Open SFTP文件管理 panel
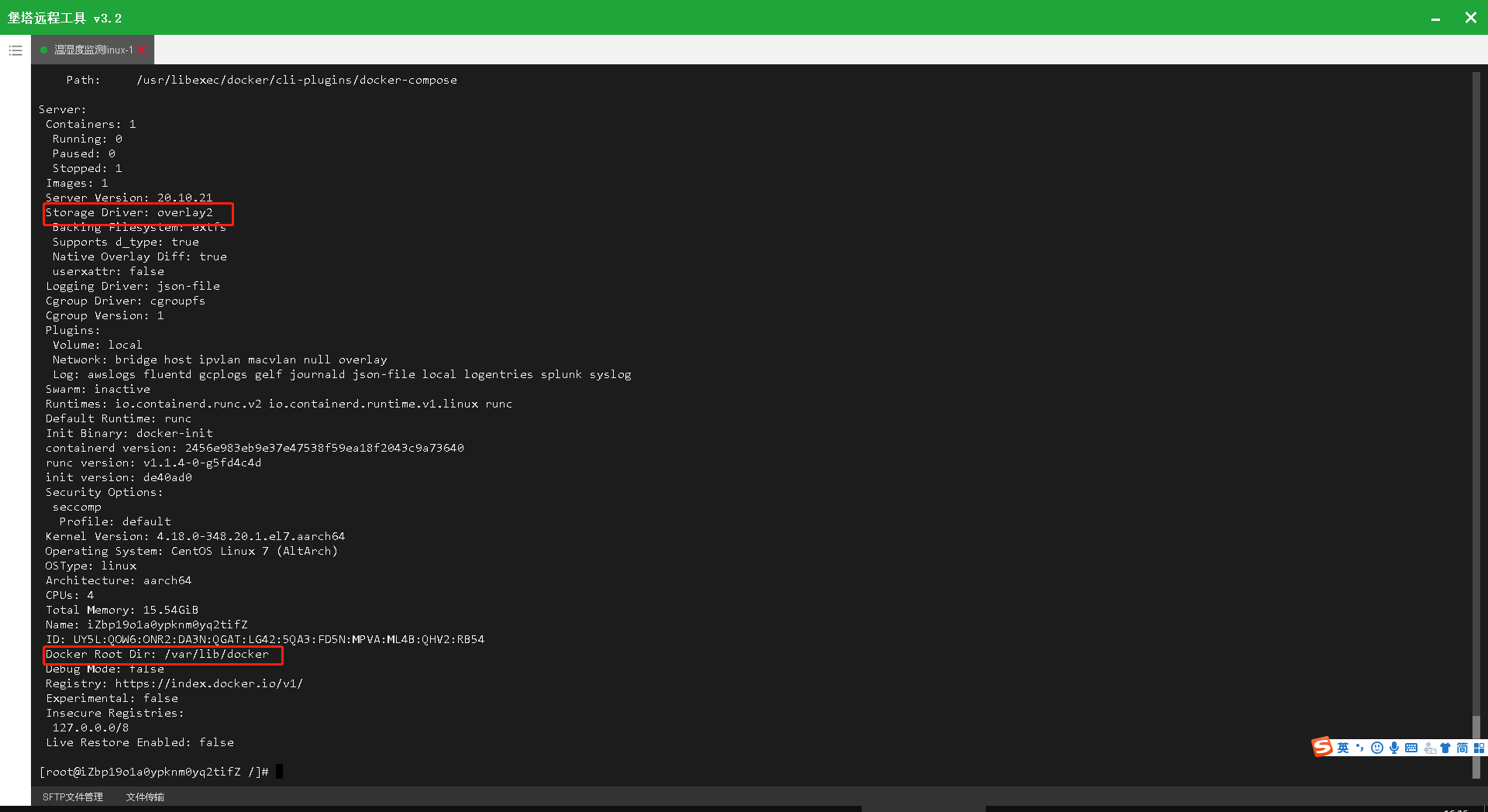1488x812 pixels. [73, 797]
